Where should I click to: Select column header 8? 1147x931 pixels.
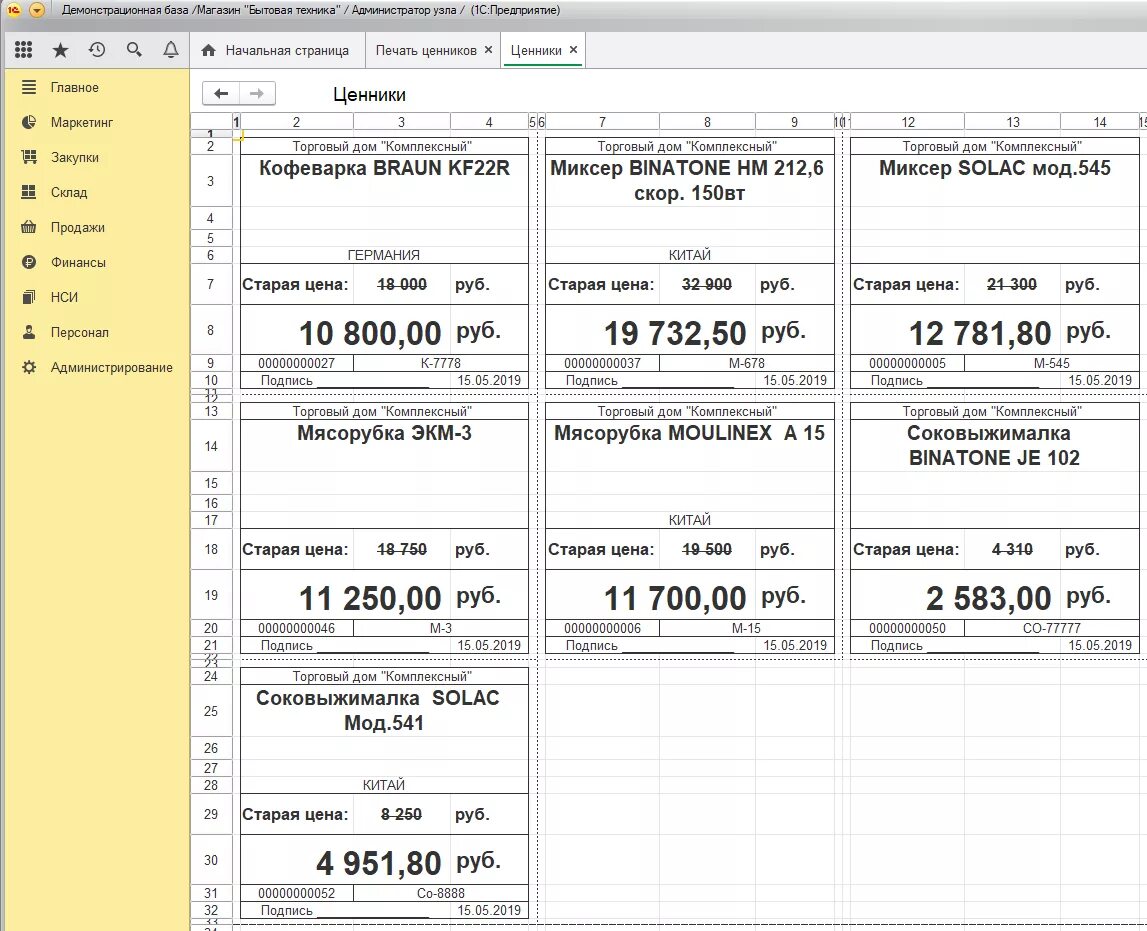(x=707, y=122)
